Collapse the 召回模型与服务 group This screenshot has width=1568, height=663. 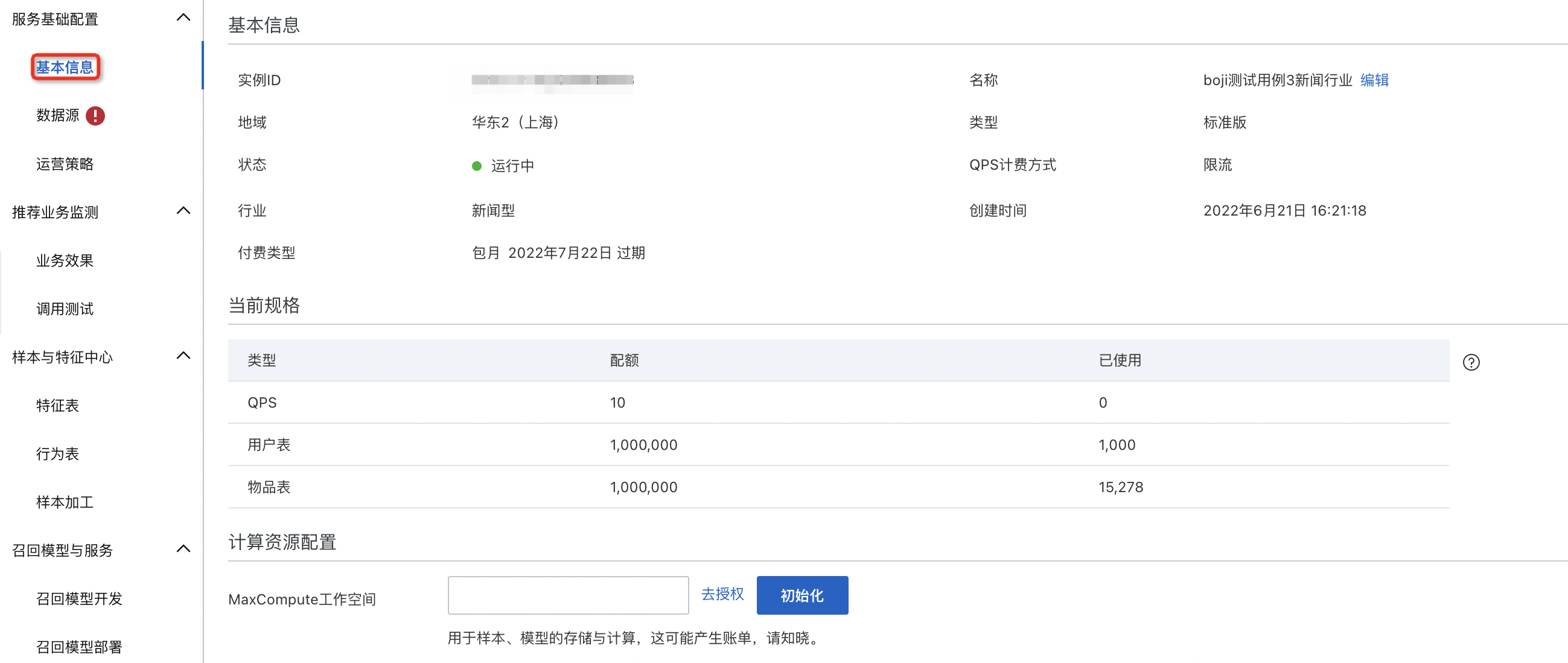183,548
